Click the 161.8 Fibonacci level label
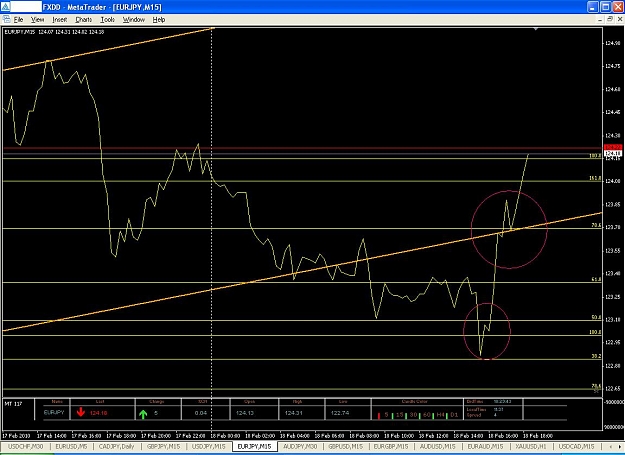This screenshot has height=455, width=625. click(595, 178)
